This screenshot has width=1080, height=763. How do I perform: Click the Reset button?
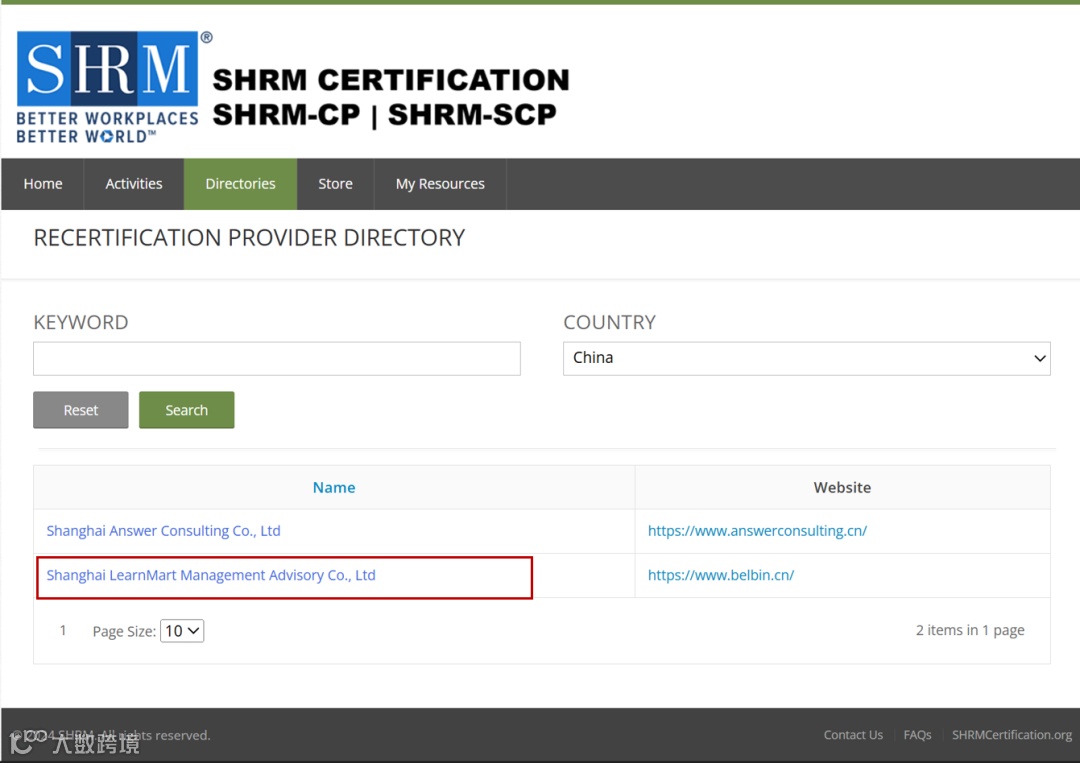point(81,410)
